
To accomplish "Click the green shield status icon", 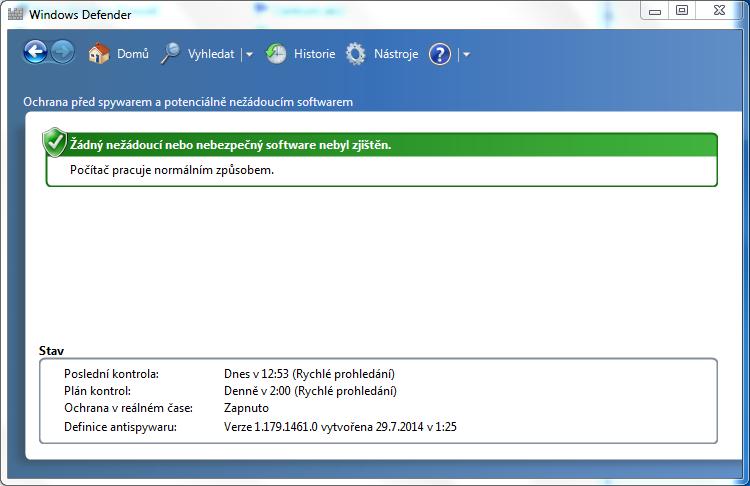I will pos(55,142).
